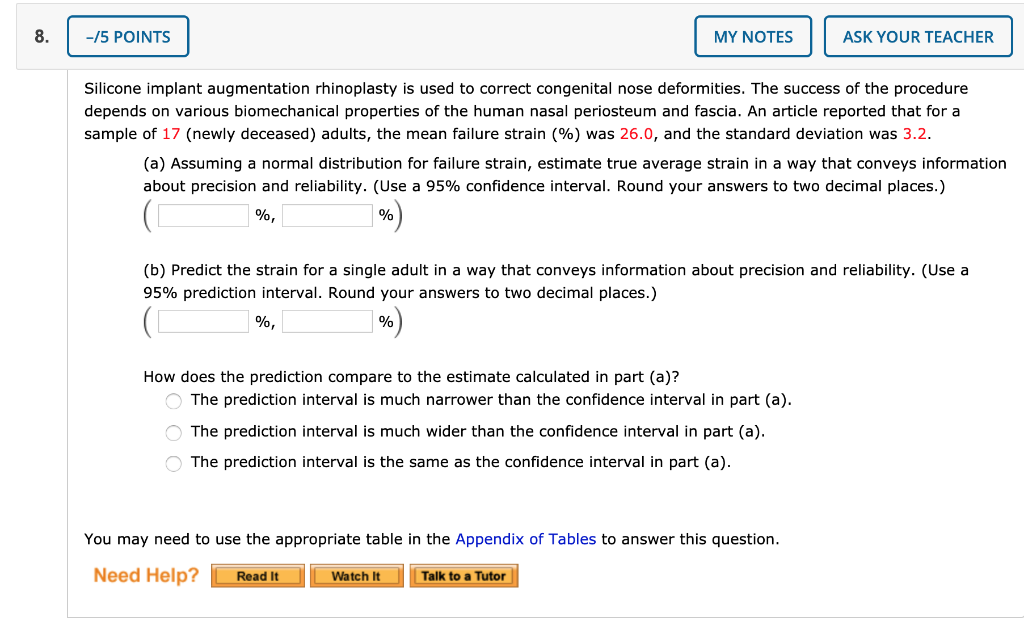
Task: Click the -/5 POINTS score button
Action: click(127, 36)
